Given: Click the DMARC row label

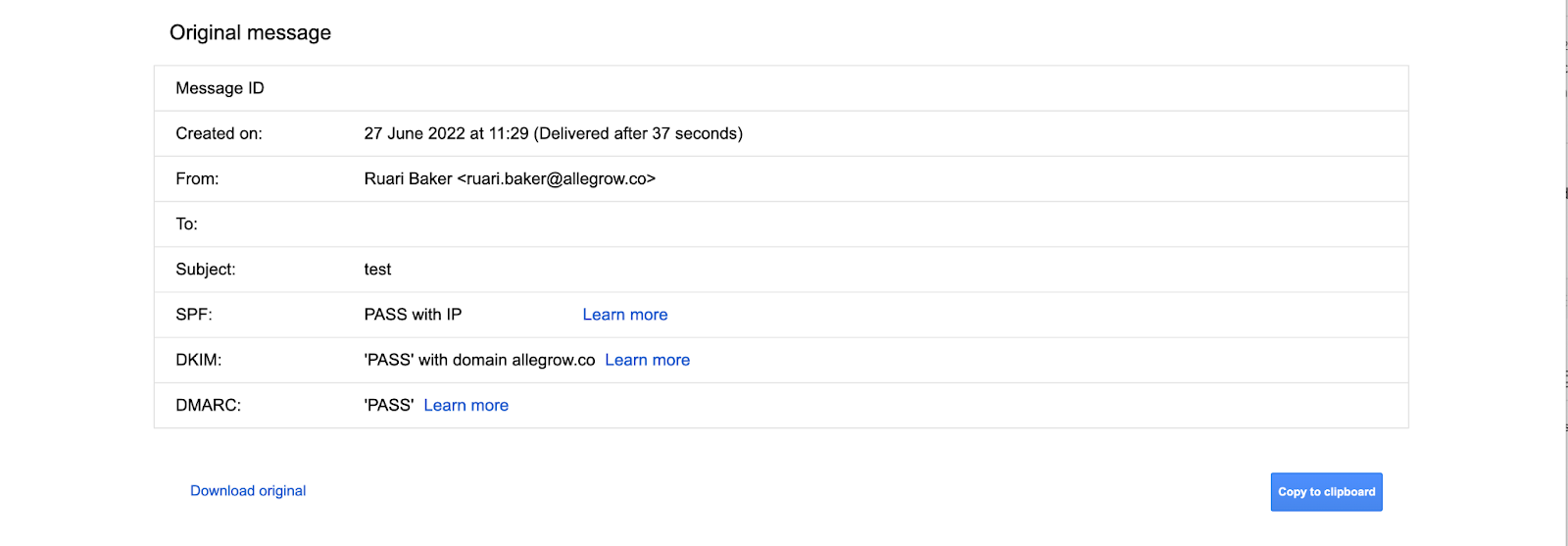Looking at the screenshot, I should click(208, 405).
